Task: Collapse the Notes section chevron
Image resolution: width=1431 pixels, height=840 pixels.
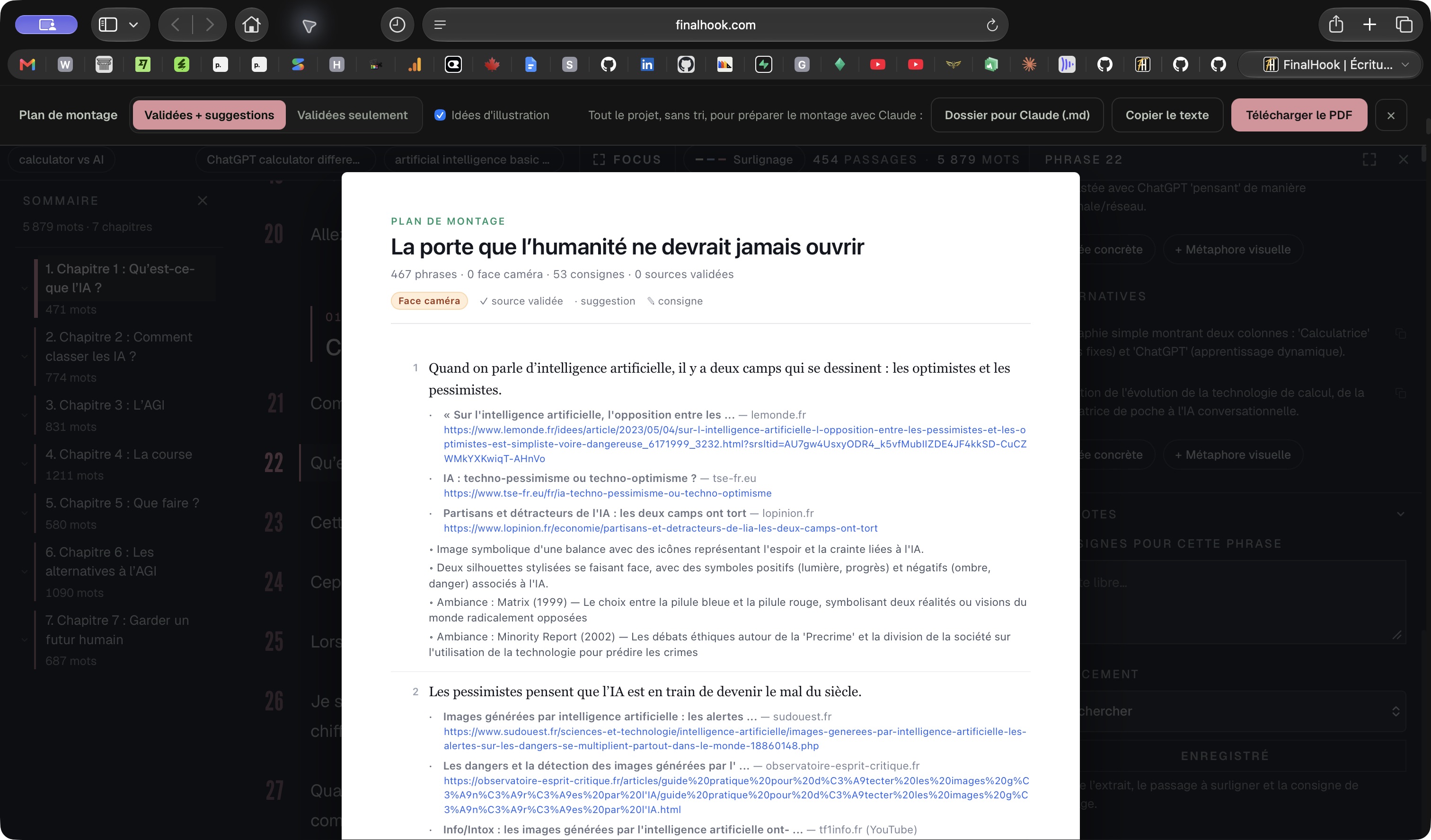Action: [1400, 514]
